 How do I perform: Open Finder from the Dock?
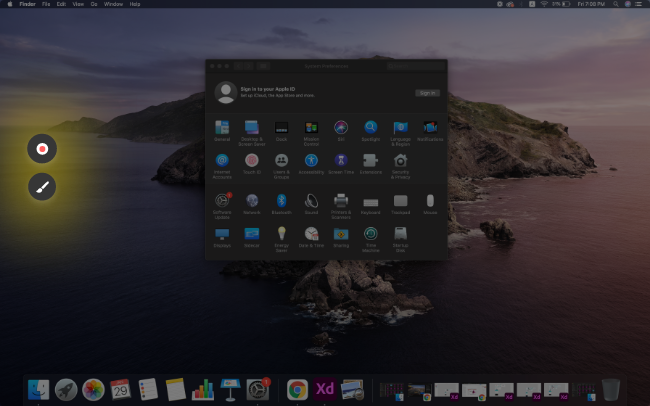38,390
